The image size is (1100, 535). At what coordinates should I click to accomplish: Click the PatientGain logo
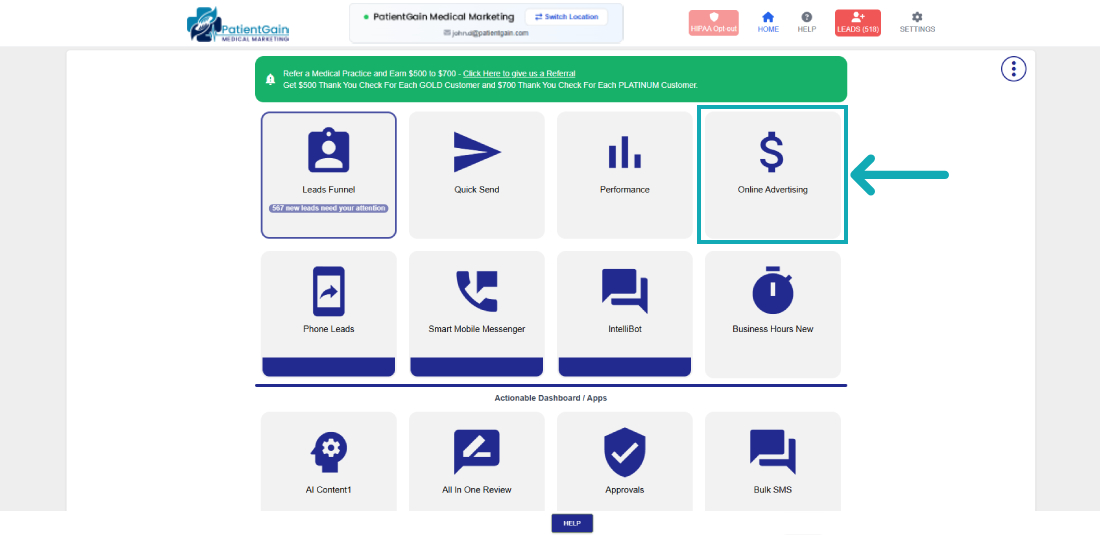[x=238, y=25]
